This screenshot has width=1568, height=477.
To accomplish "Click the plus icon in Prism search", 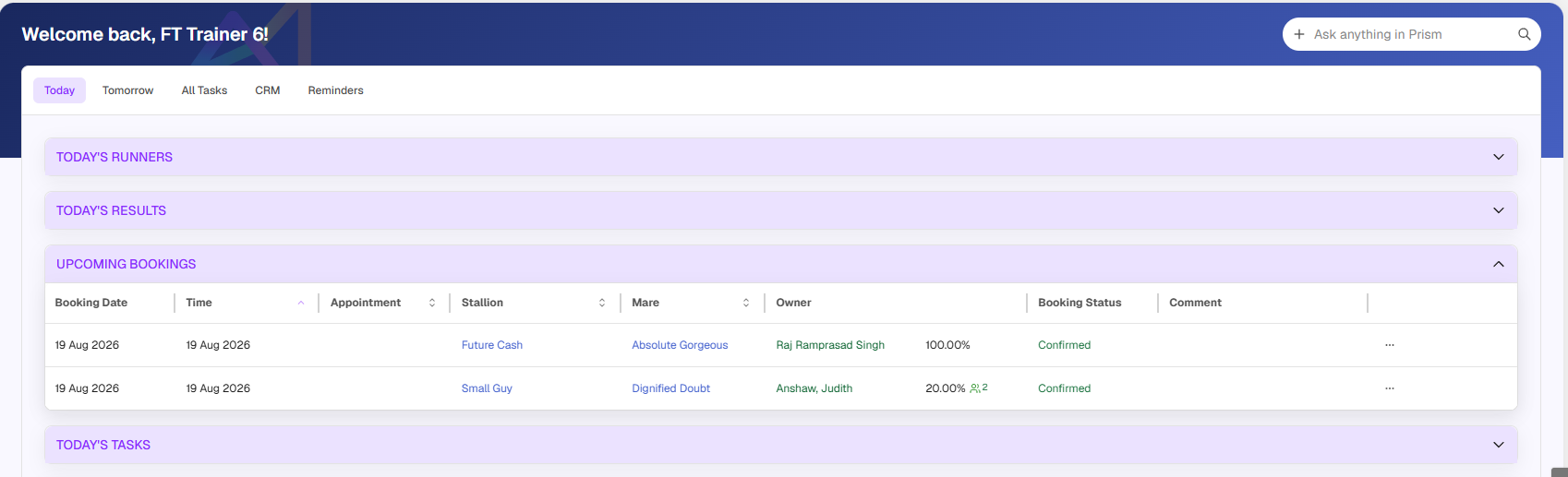I will [1298, 34].
